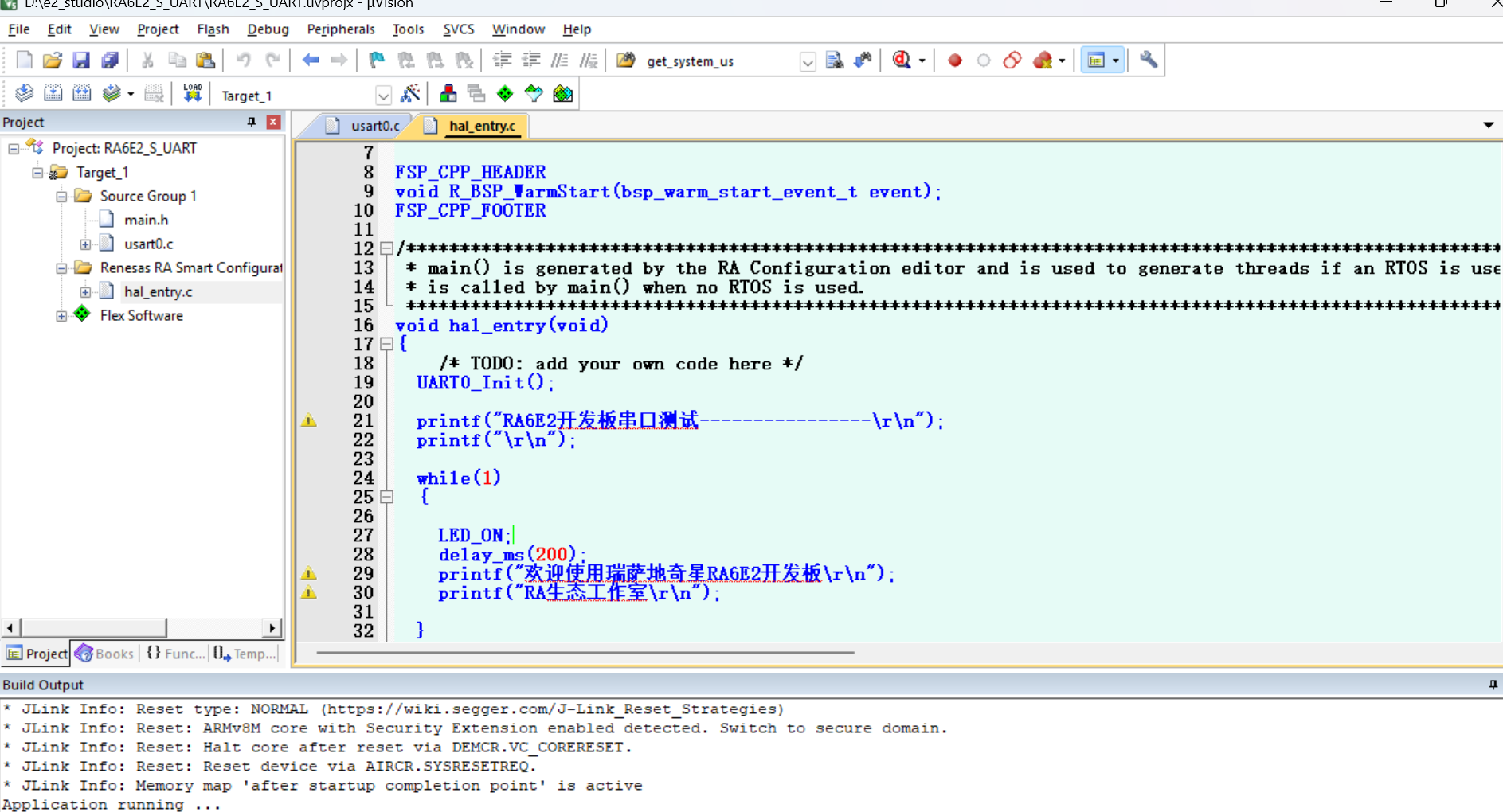Click the Paste clipboard icon
This screenshot has height=812, width=1503.
[205, 61]
